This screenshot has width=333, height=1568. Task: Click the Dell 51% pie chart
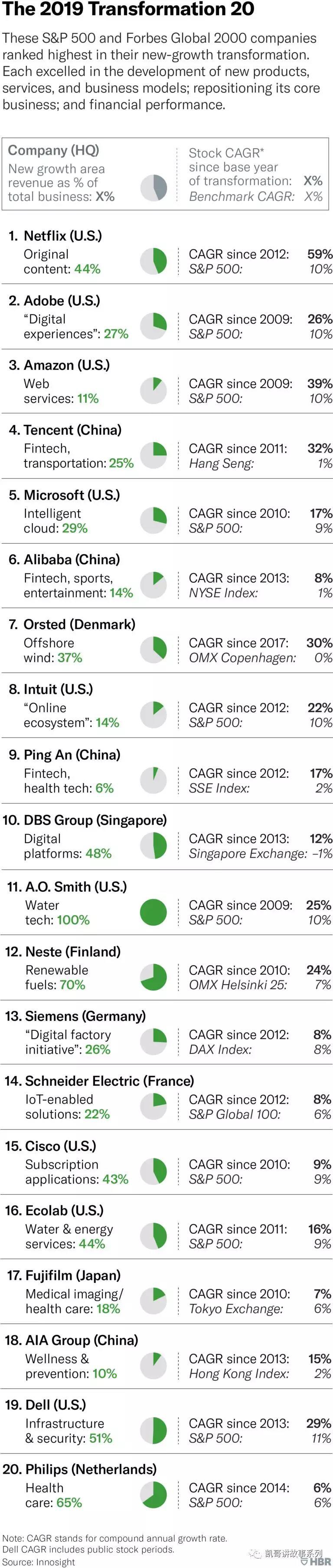coord(153,1430)
